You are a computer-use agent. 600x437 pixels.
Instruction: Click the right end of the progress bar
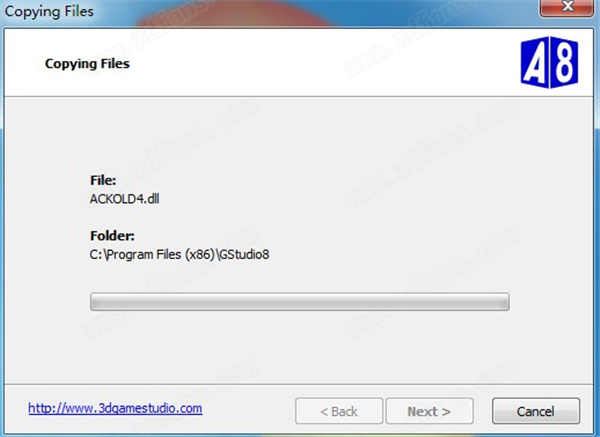[x=504, y=302]
